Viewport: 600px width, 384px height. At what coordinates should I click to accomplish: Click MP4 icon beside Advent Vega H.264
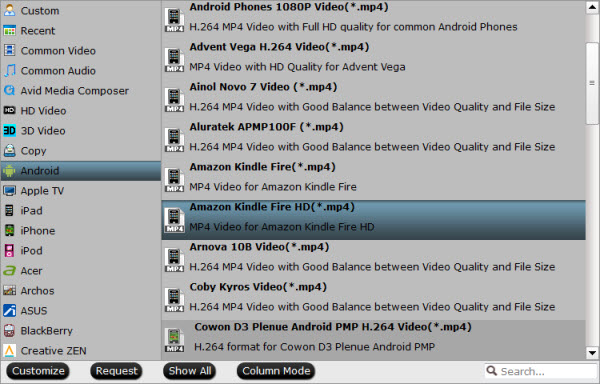coord(174,60)
